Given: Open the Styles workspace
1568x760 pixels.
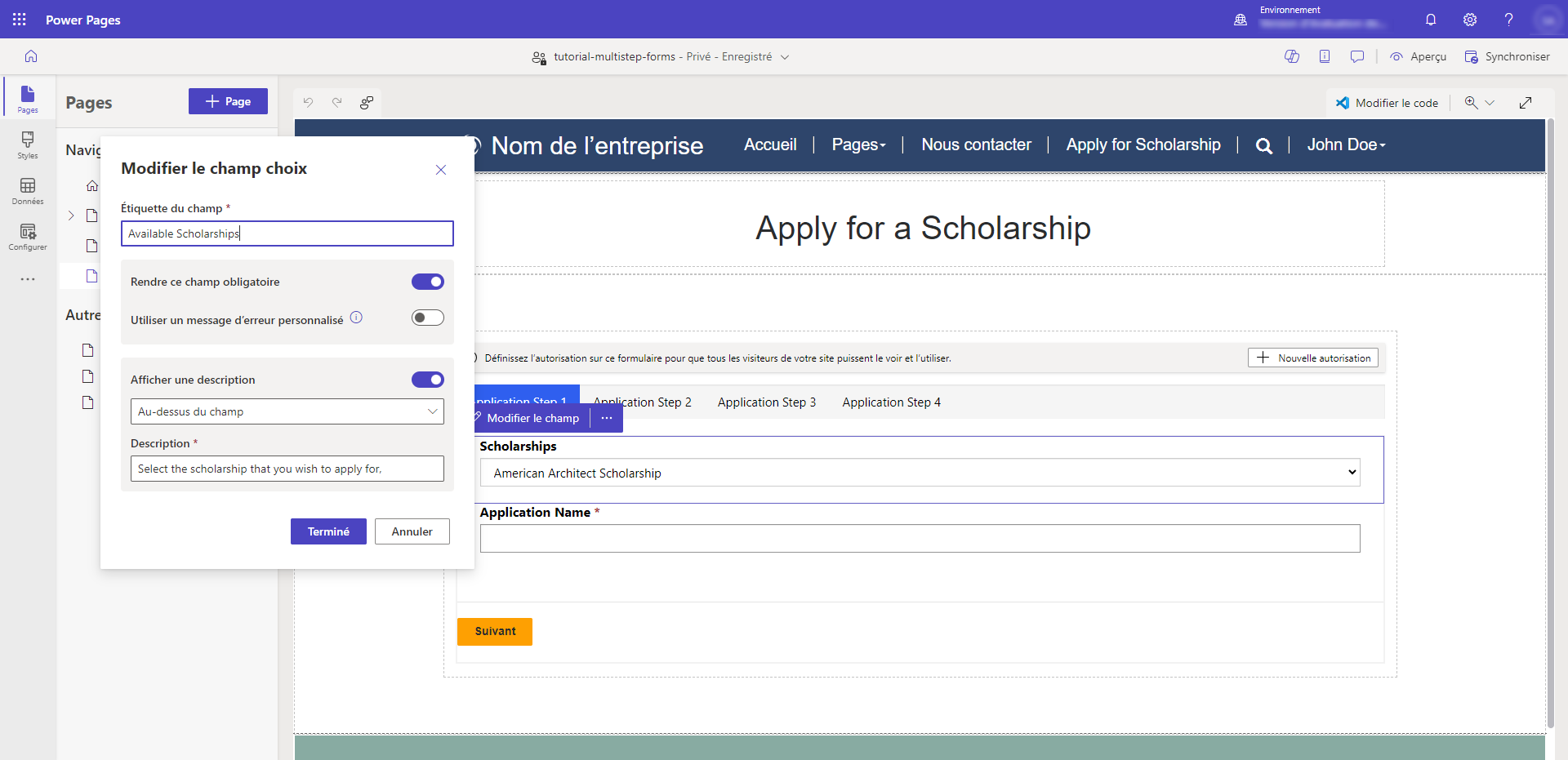Looking at the screenshot, I should pos(28,144).
